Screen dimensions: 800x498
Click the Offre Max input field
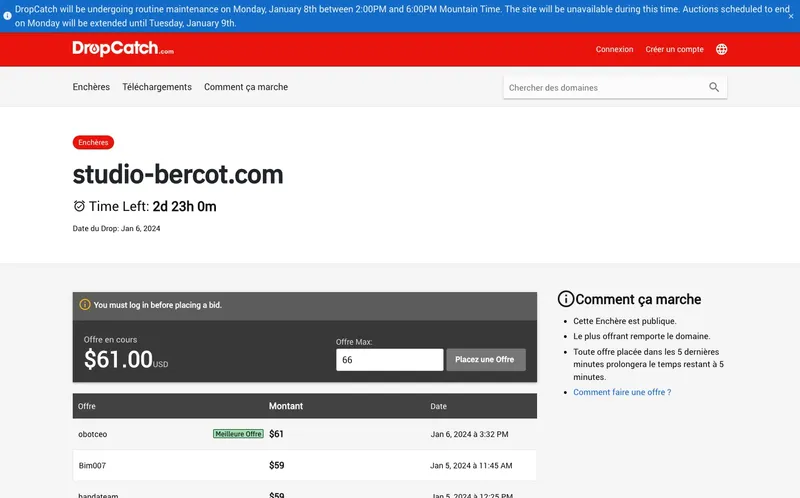click(x=389, y=360)
